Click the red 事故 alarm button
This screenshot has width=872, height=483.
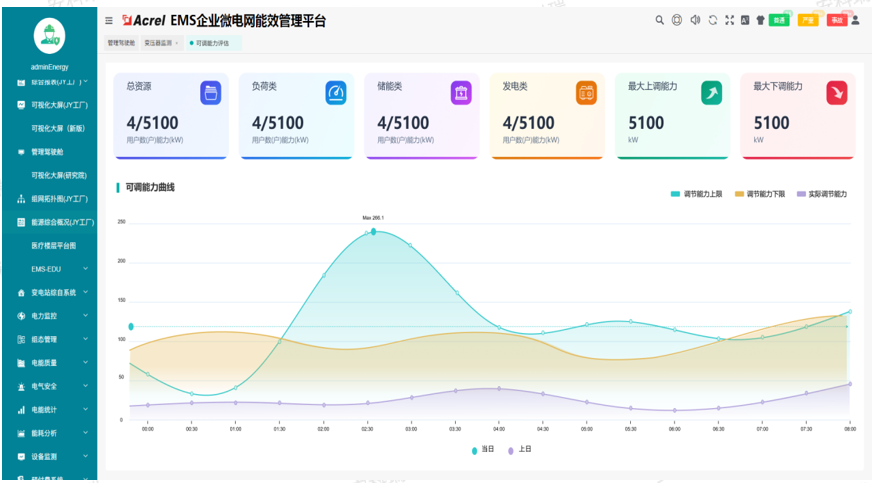pos(836,20)
